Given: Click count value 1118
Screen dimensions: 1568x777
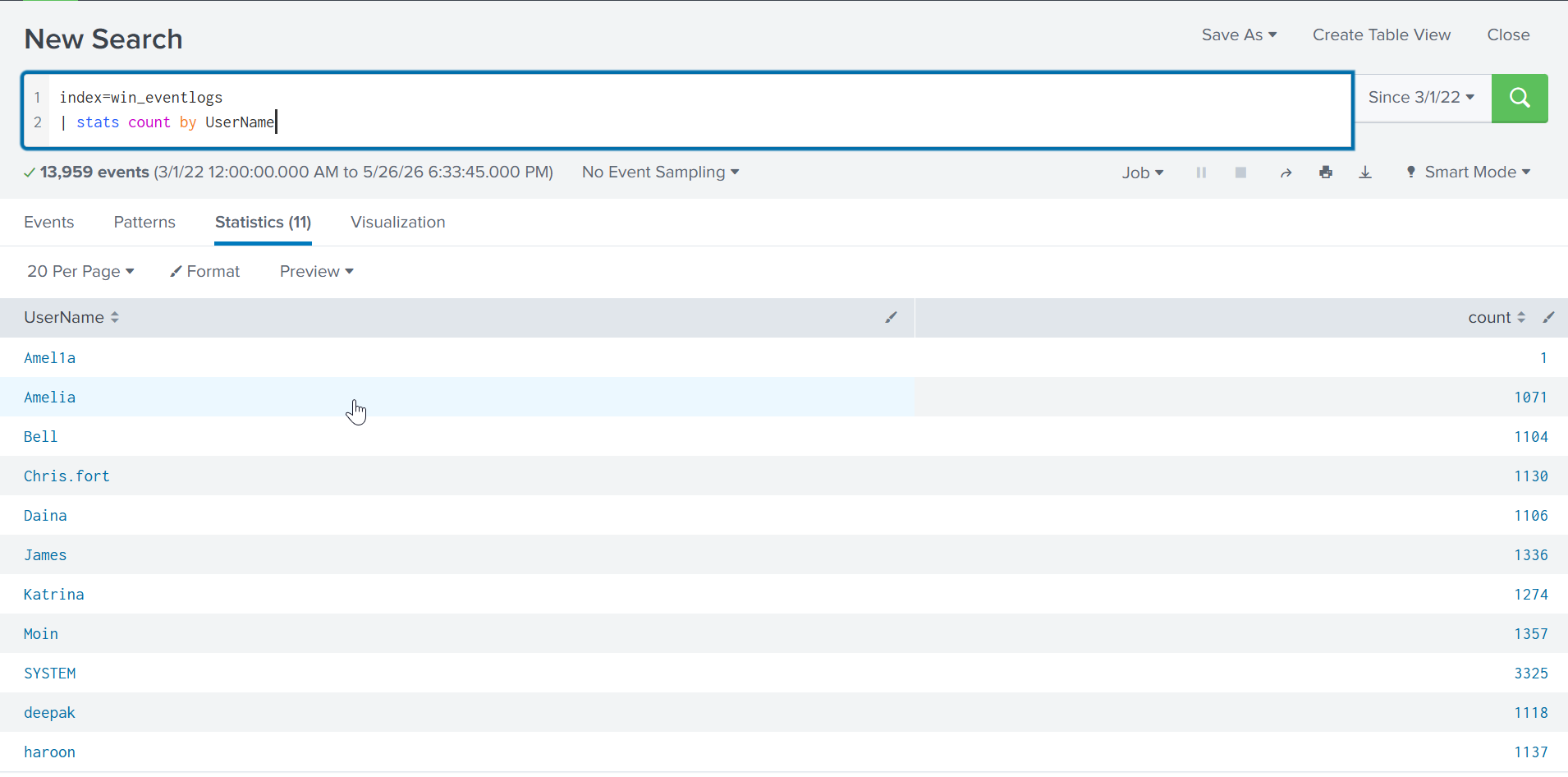Looking at the screenshot, I should (x=1531, y=712).
